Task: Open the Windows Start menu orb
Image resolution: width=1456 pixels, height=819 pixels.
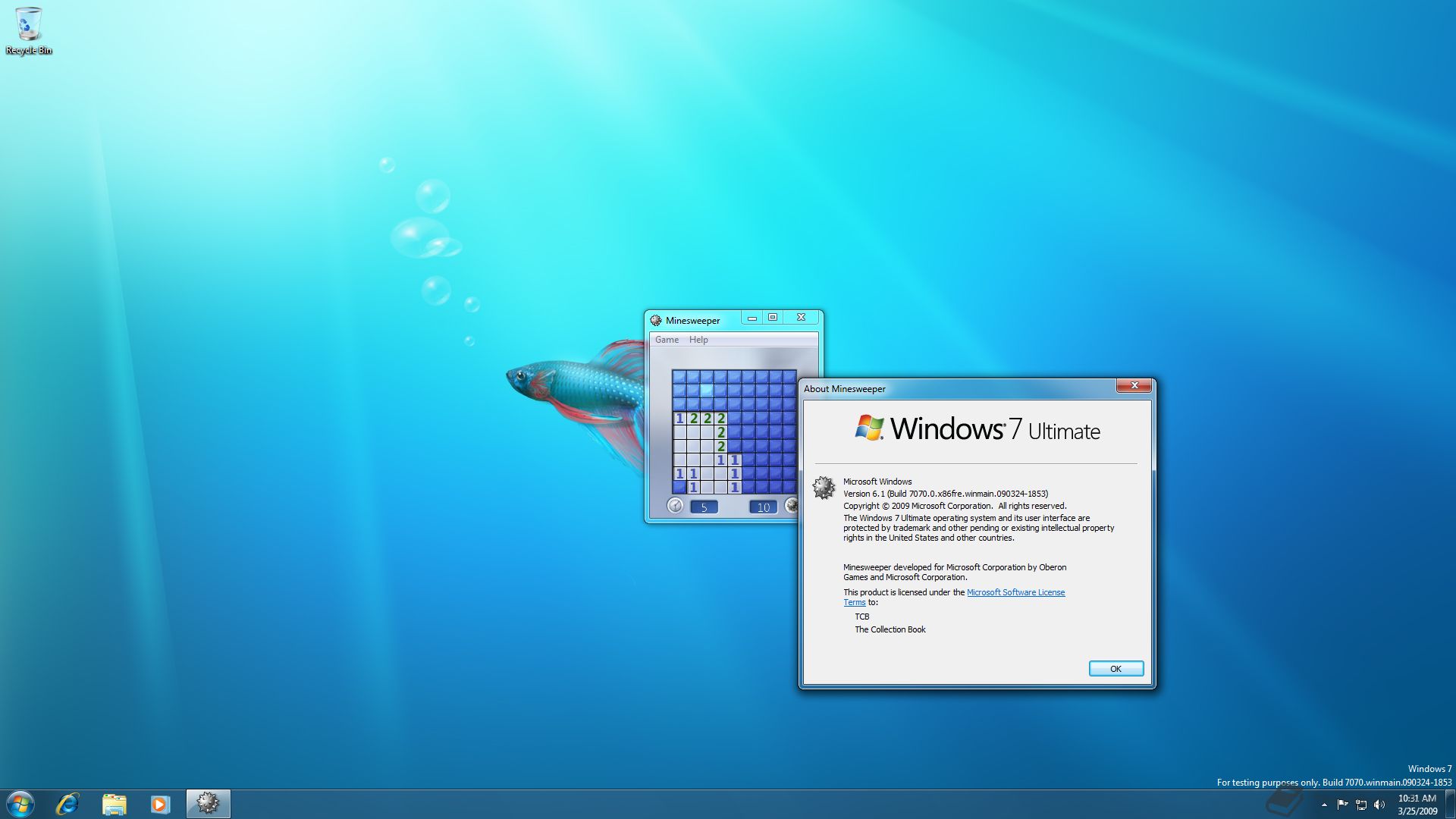Action: click(x=20, y=804)
